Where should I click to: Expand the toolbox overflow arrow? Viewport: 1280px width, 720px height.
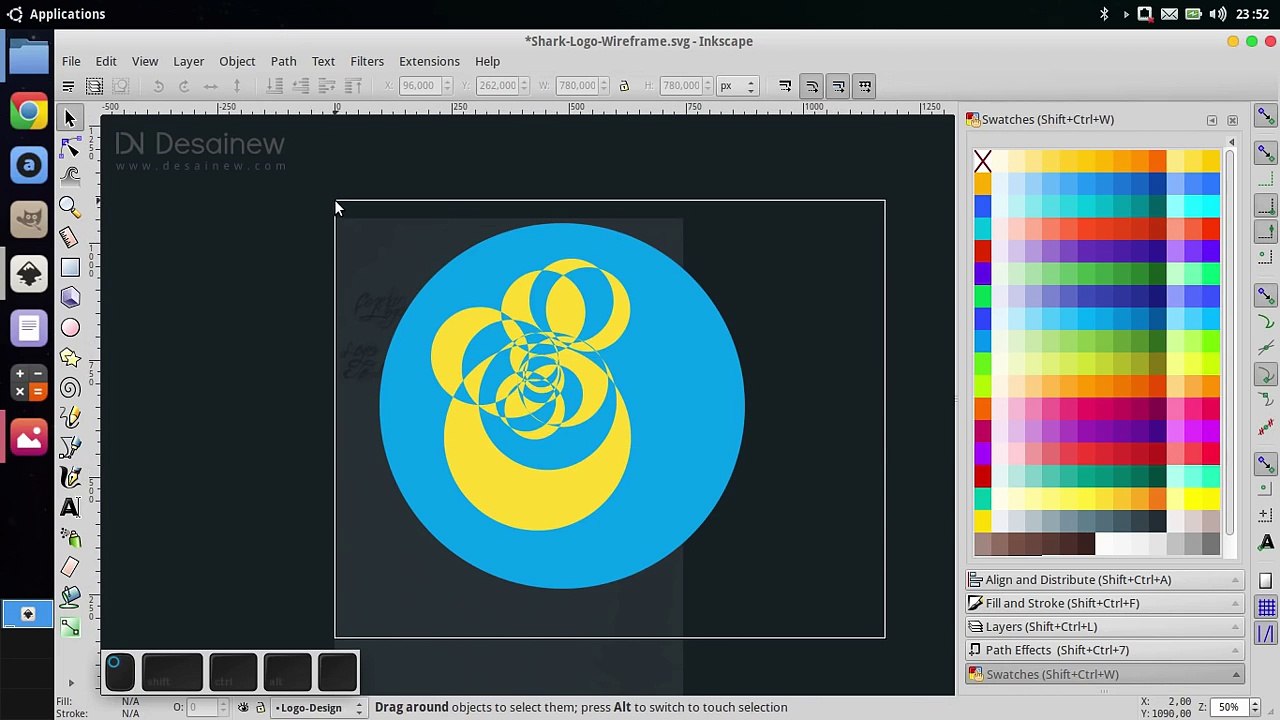(x=70, y=683)
